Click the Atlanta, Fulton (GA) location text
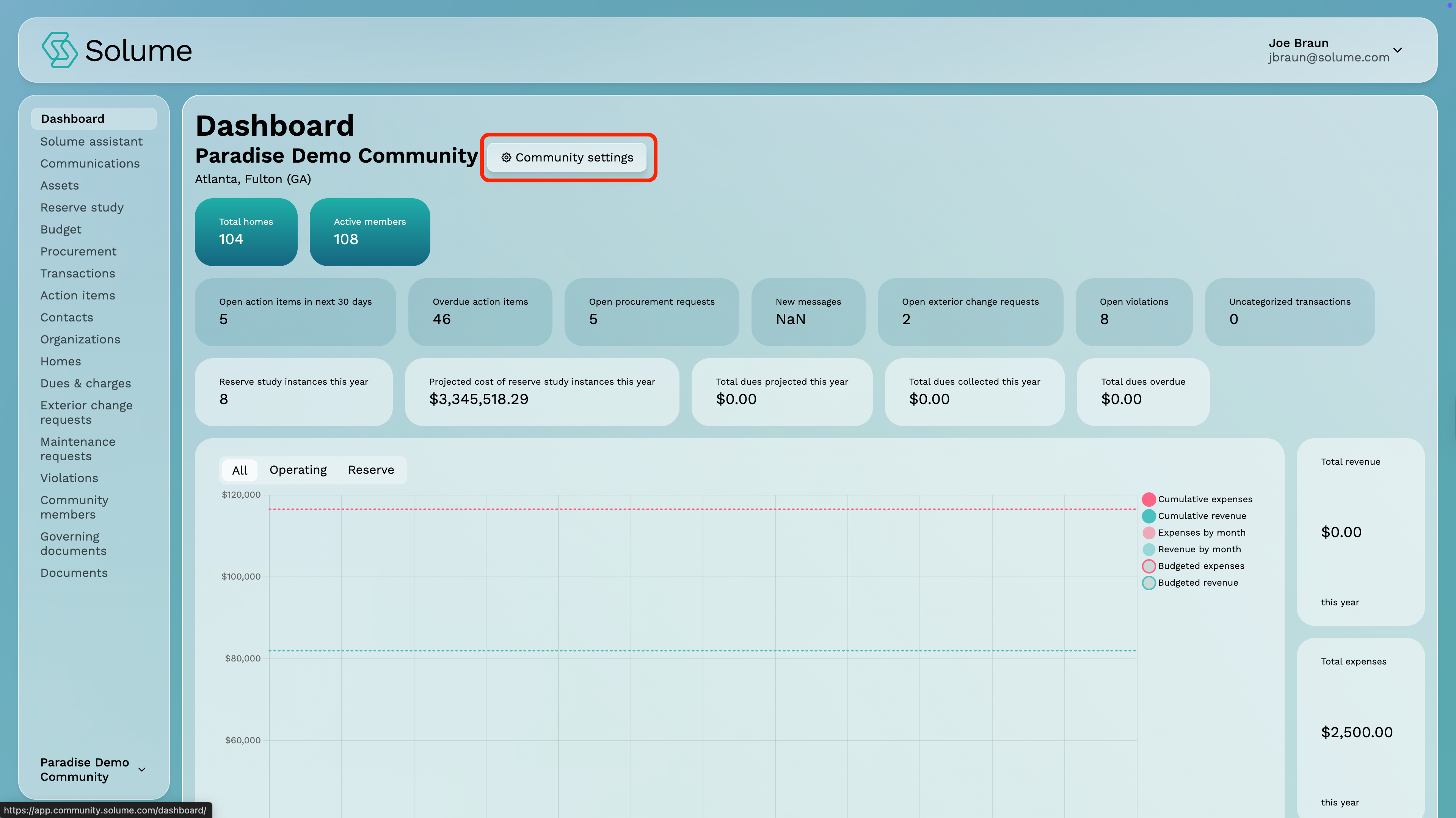This screenshot has width=1456, height=818. click(253, 179)
